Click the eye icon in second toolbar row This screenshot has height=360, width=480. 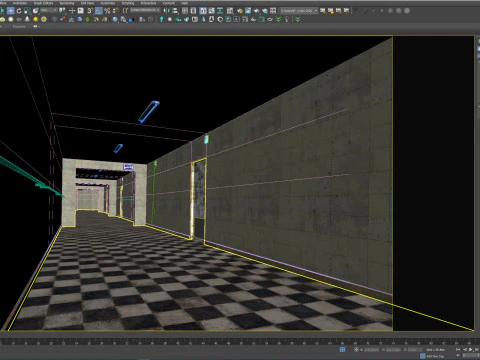(x=270, y=19)
